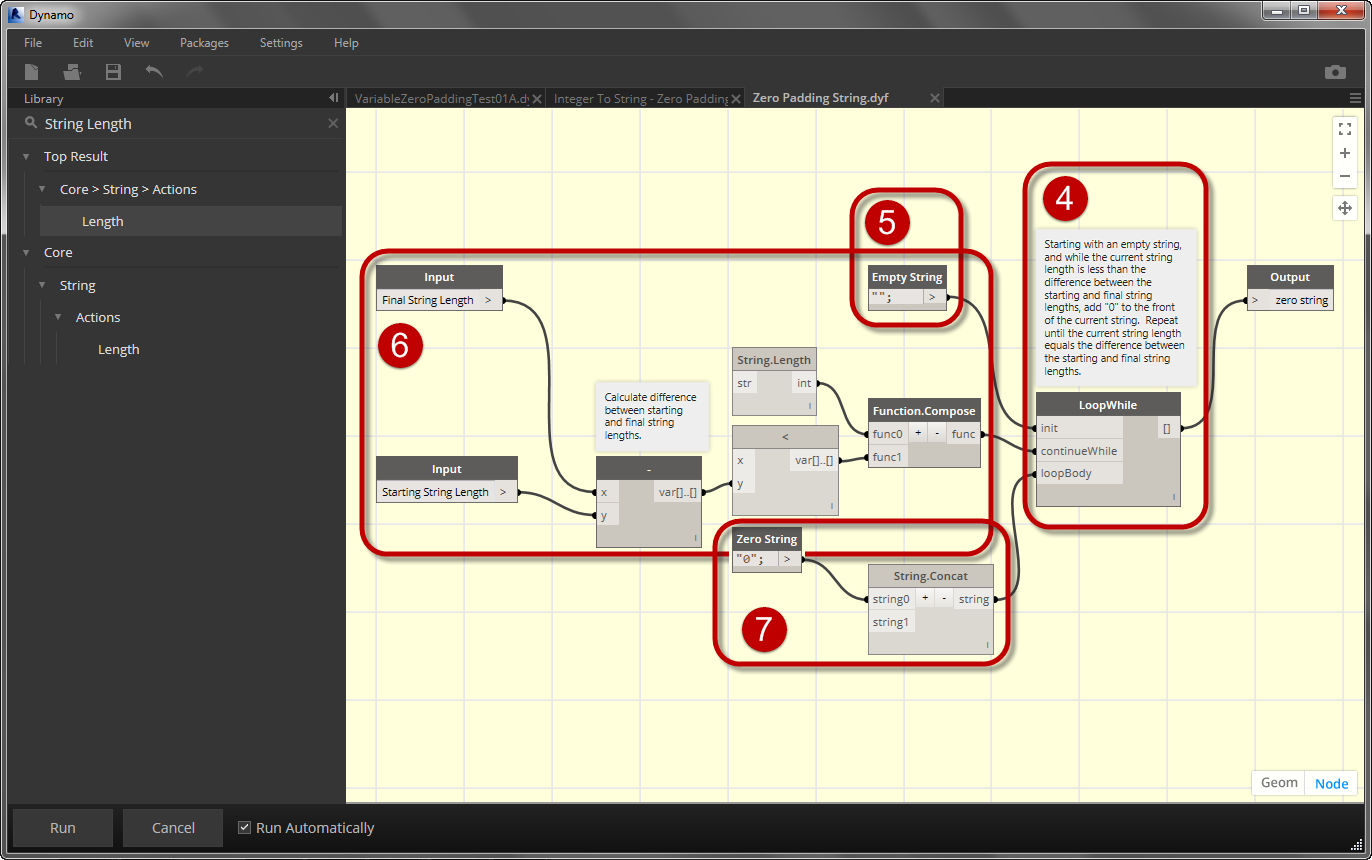
Task: Remove string input on String.Concat minus
Action: coord(944,598)
